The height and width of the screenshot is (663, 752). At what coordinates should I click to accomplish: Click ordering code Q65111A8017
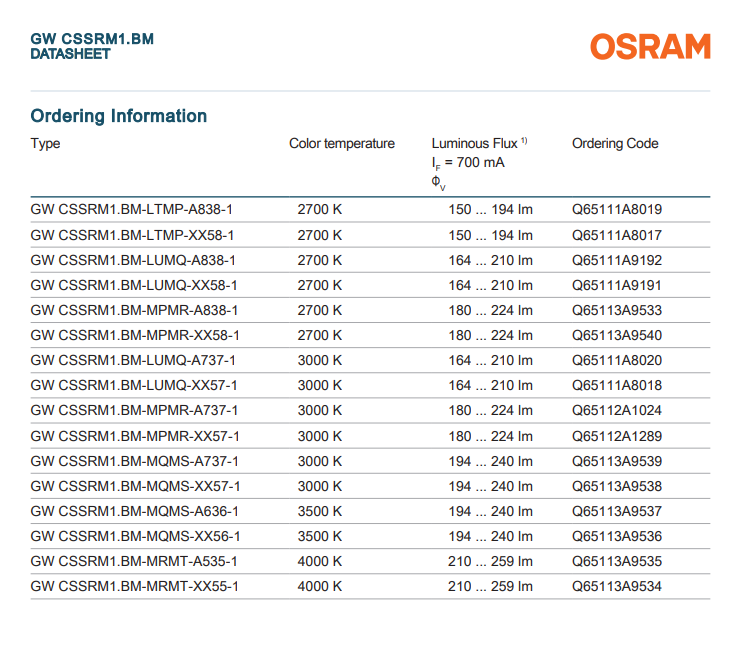pyautogui.click(x=617, y=236)
